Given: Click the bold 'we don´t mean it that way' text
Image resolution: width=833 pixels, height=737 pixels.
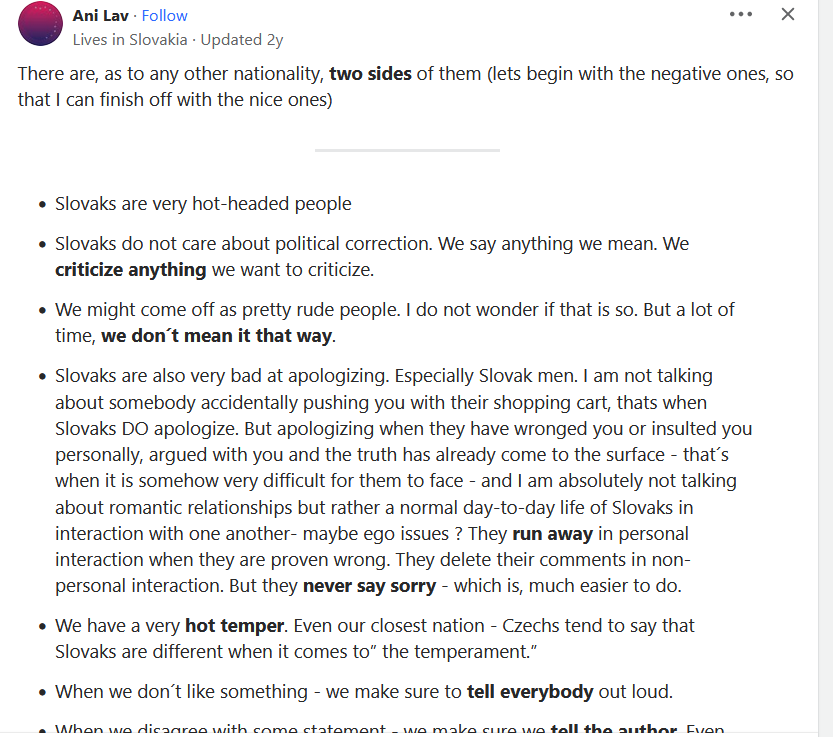Looking at the screenshot, I should point(216,336).
